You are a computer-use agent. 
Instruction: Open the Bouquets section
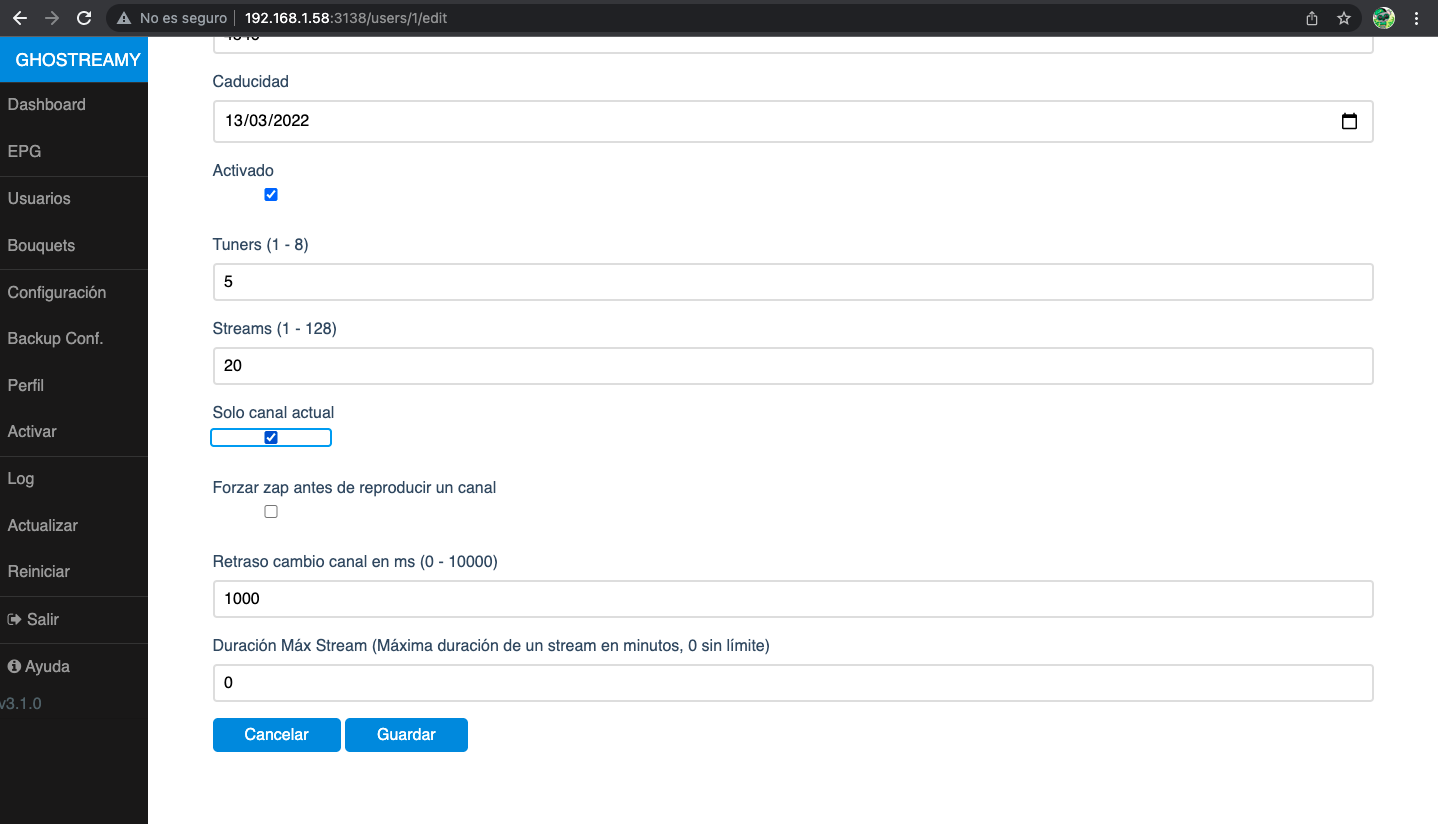click(41, 246)
